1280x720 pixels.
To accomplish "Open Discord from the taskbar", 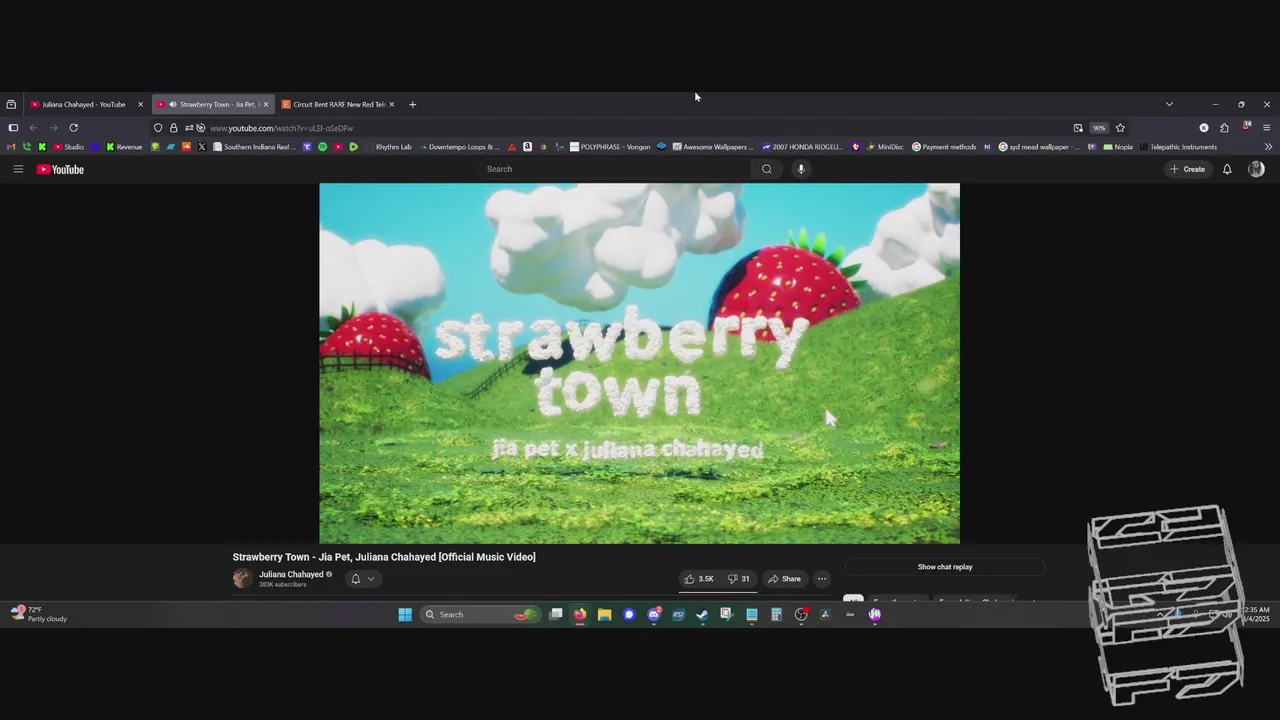I will (x=653, y=614).
